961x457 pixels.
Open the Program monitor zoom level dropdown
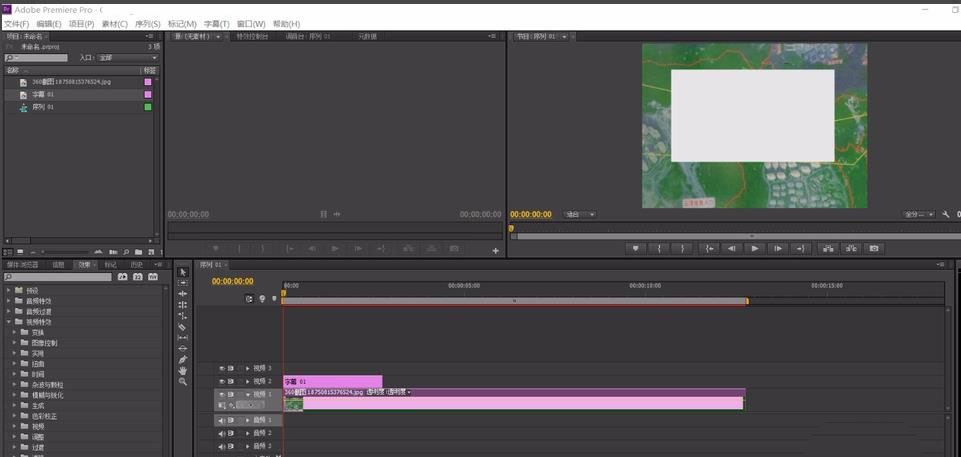point(580,214)
